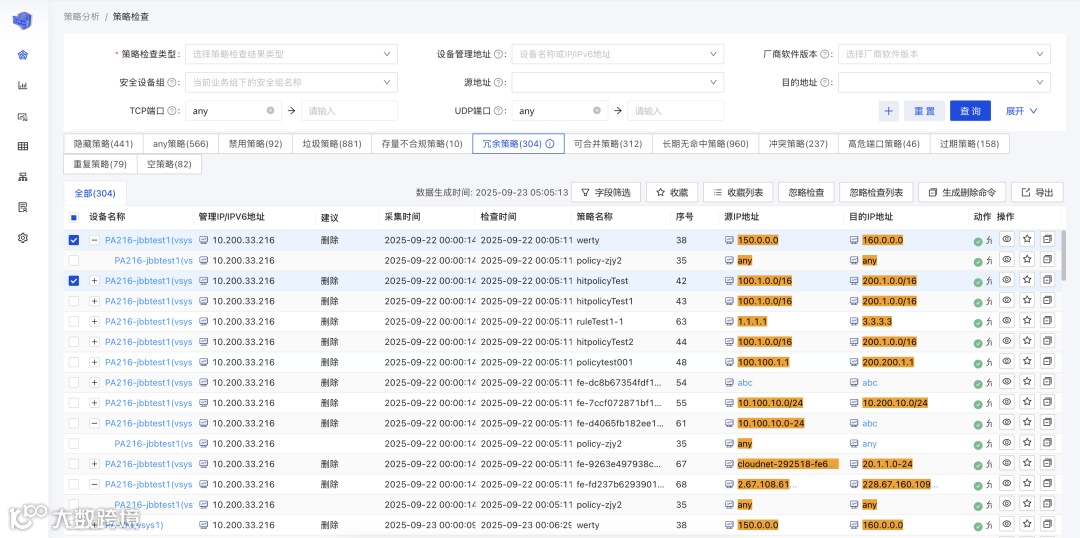Open the settings gear icon in the sidebar

(23, 238)
